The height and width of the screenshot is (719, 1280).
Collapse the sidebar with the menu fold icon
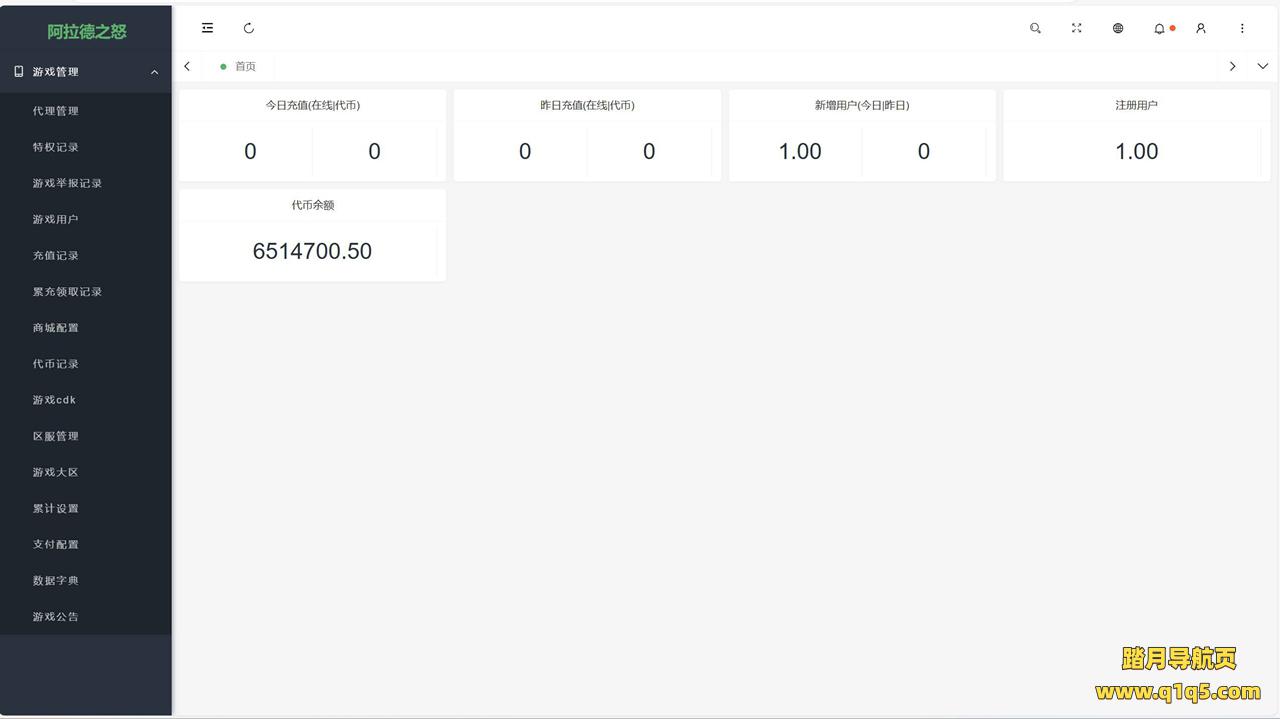207,28
